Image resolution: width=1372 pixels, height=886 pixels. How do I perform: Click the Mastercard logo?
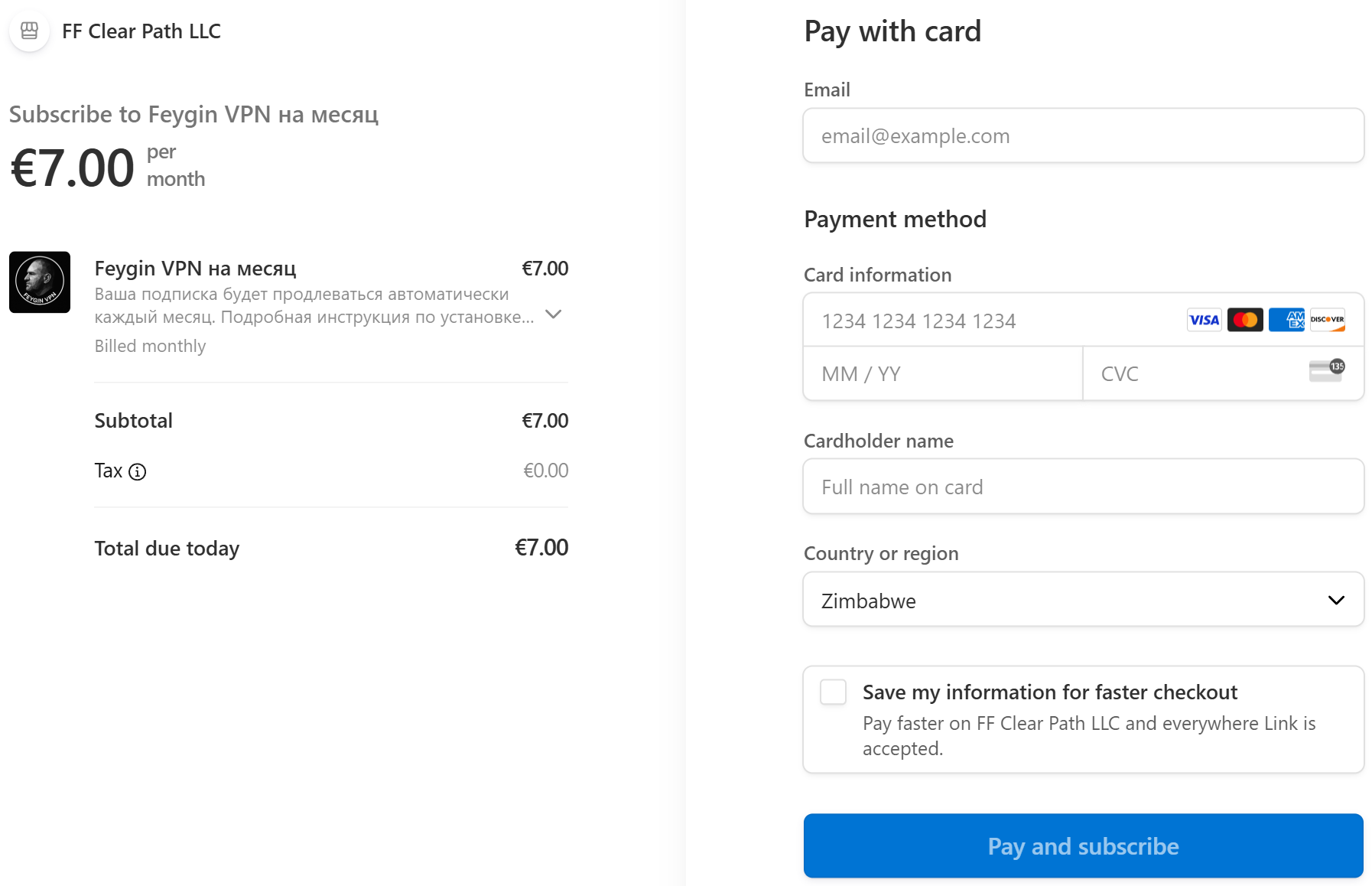[1245, 320]
